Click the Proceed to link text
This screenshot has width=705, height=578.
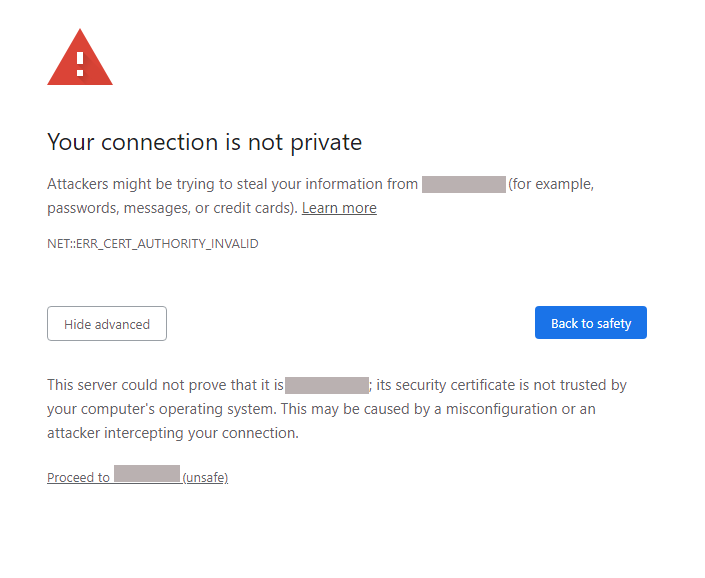[x=79, y=478]
